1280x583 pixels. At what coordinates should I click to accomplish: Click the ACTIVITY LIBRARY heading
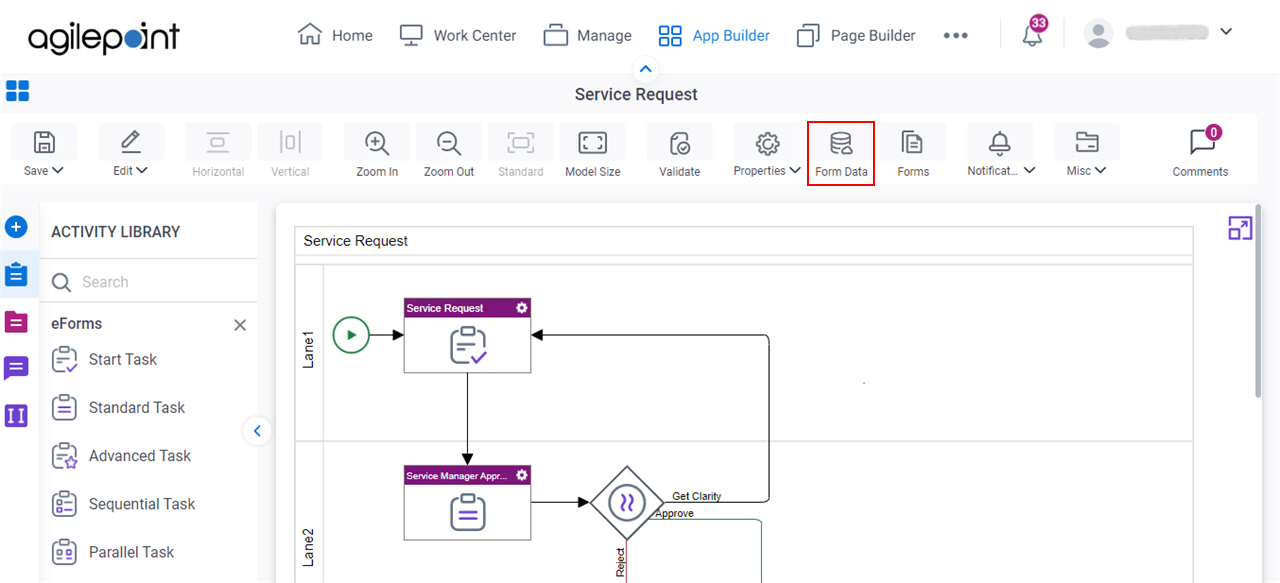tap(116, 232)
